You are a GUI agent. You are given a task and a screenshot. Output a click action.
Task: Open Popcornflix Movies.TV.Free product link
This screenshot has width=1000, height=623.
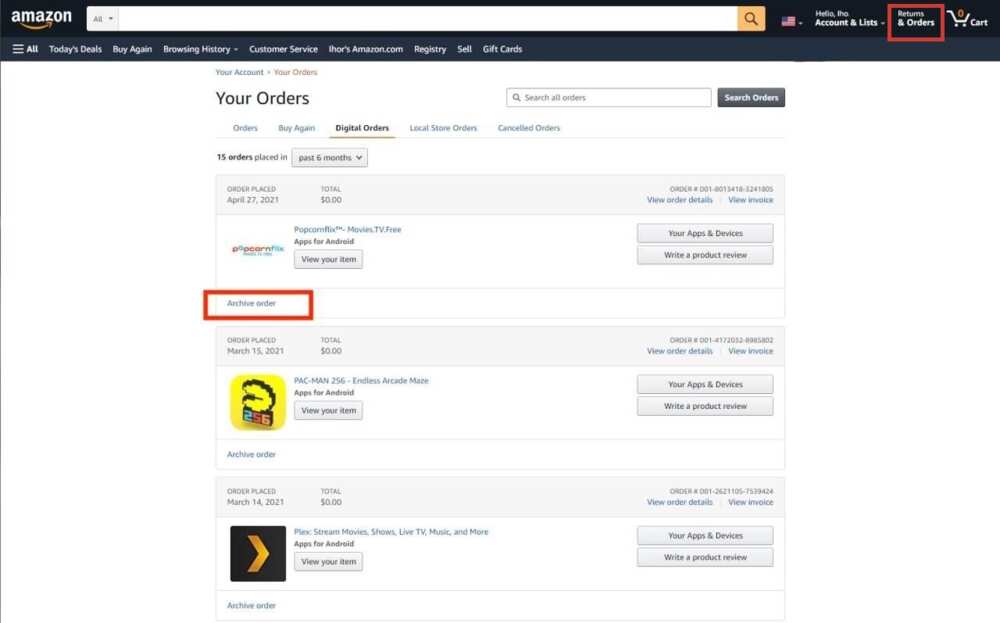348,230
